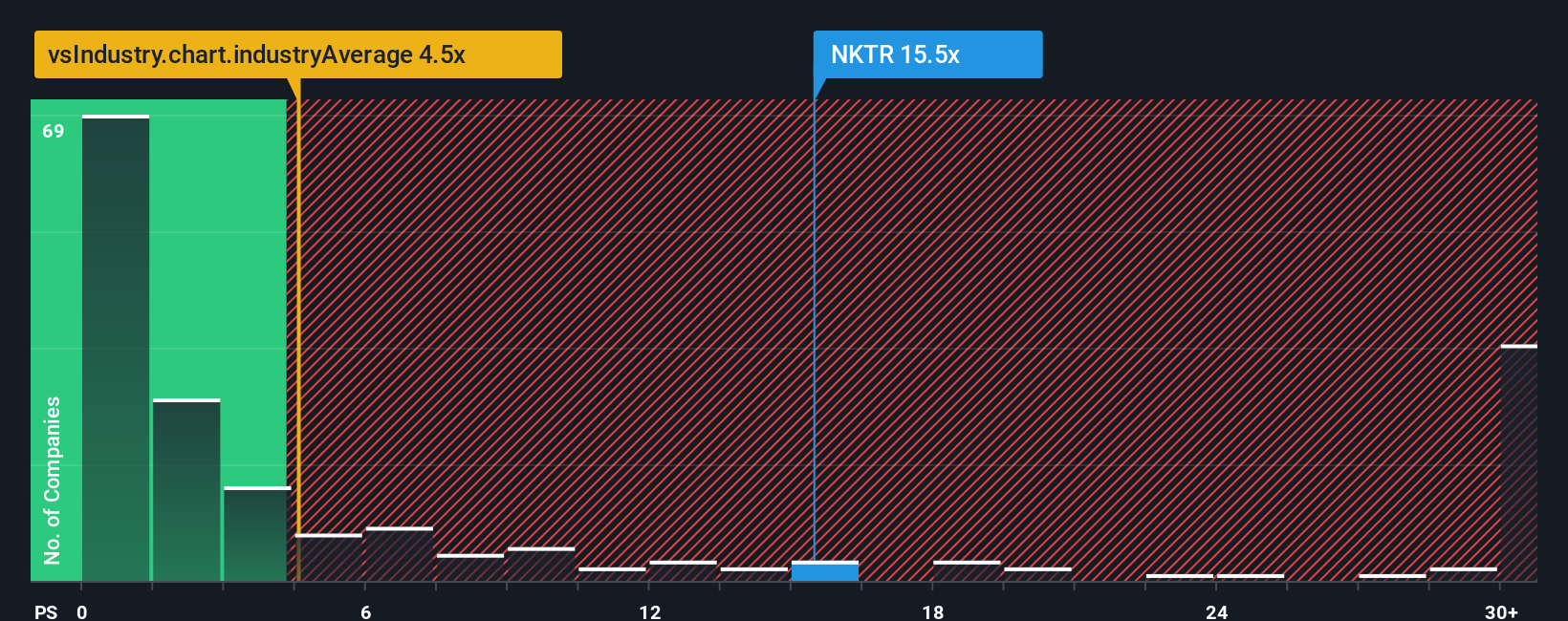
Task: Click the '30+' axis tick label
Action: click(x=1501, y=611)
